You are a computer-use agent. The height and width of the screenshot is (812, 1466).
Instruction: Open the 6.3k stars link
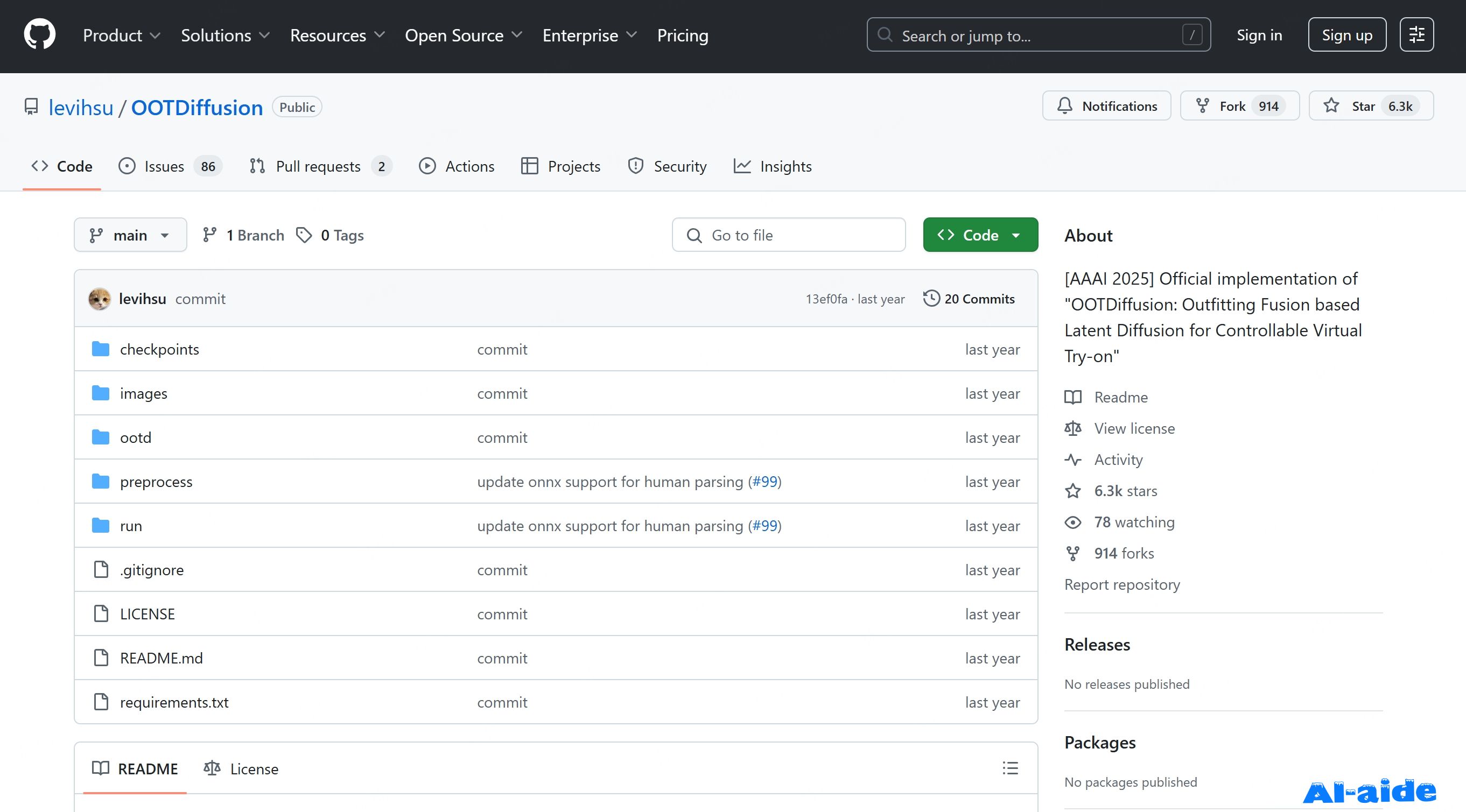[x=1126, y=491]
